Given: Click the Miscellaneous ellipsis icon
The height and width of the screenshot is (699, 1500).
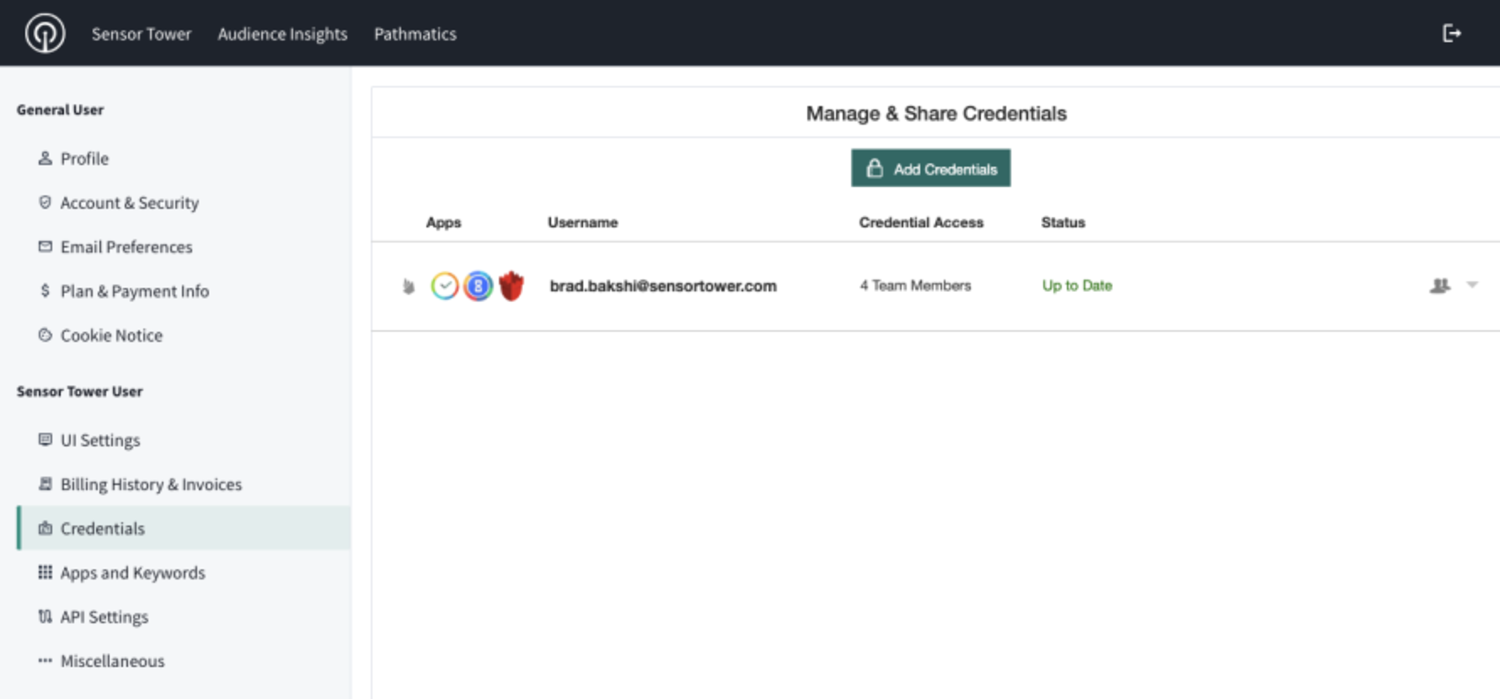Looking at the screenshot, I should [45, 661].
